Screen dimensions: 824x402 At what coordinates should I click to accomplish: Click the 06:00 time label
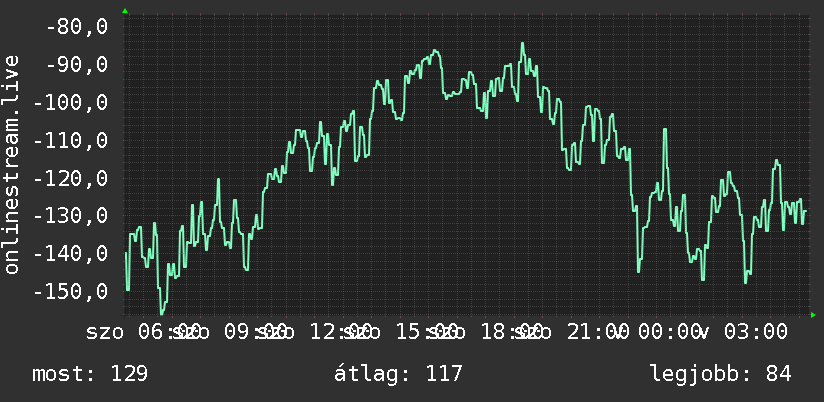[169, 332]
